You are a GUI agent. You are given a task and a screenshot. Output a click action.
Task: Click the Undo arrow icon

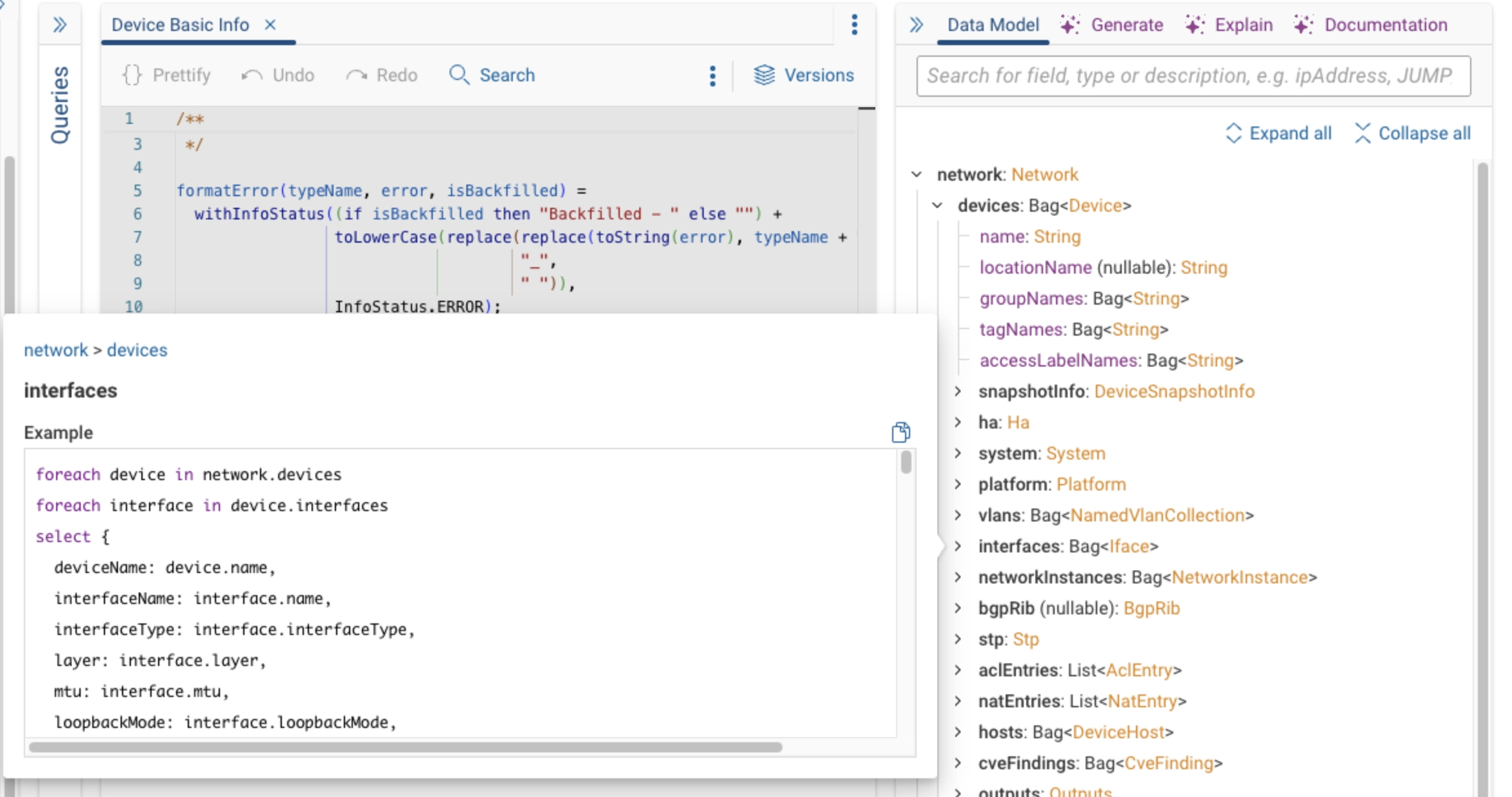point(252,76)
